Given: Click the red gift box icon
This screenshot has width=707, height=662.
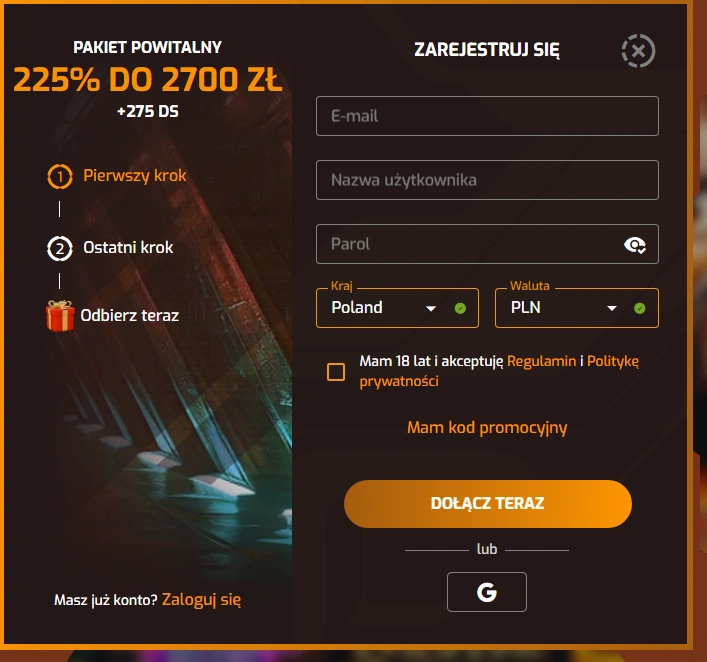Looking at the screenshot, I should (x=60, y=315).
